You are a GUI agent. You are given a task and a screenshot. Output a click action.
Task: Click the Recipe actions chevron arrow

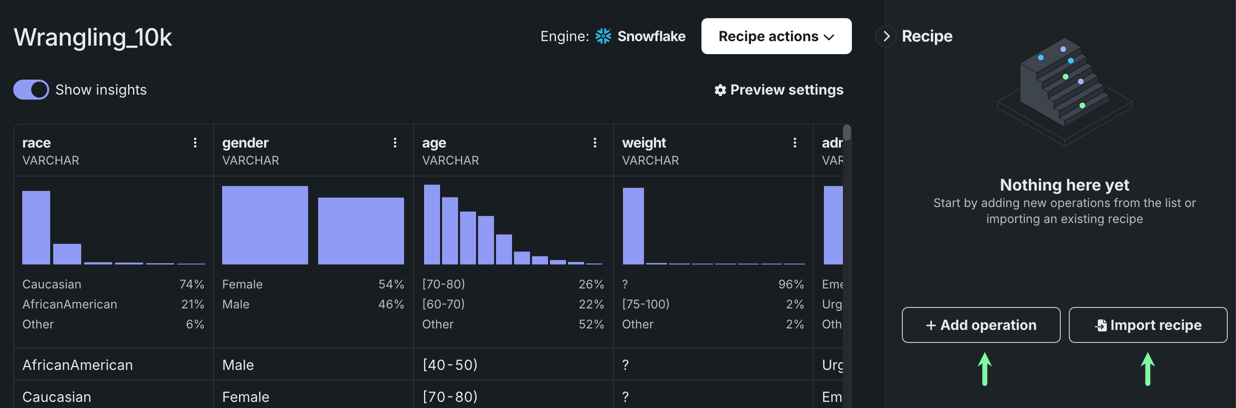829,37
